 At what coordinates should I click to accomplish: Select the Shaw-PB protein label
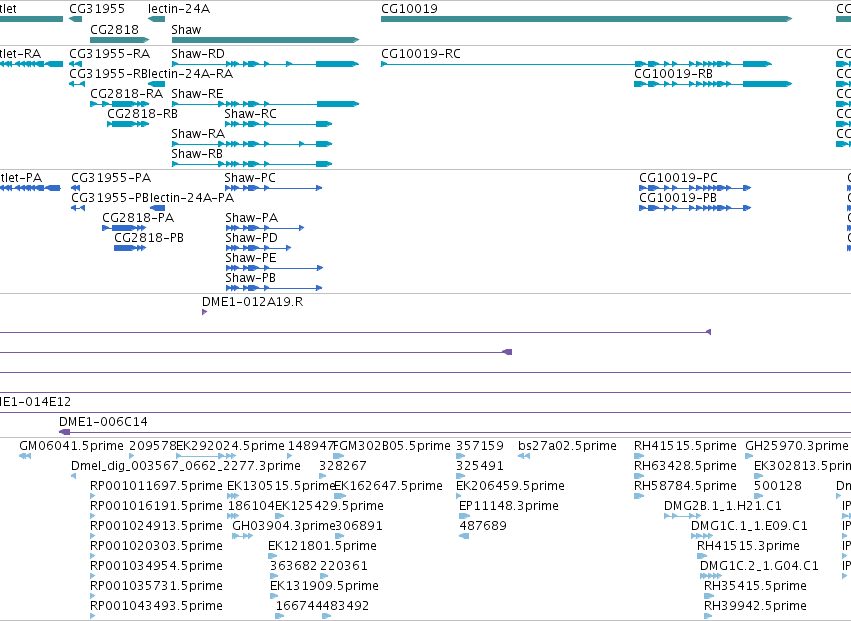click(x=251, y=277)
